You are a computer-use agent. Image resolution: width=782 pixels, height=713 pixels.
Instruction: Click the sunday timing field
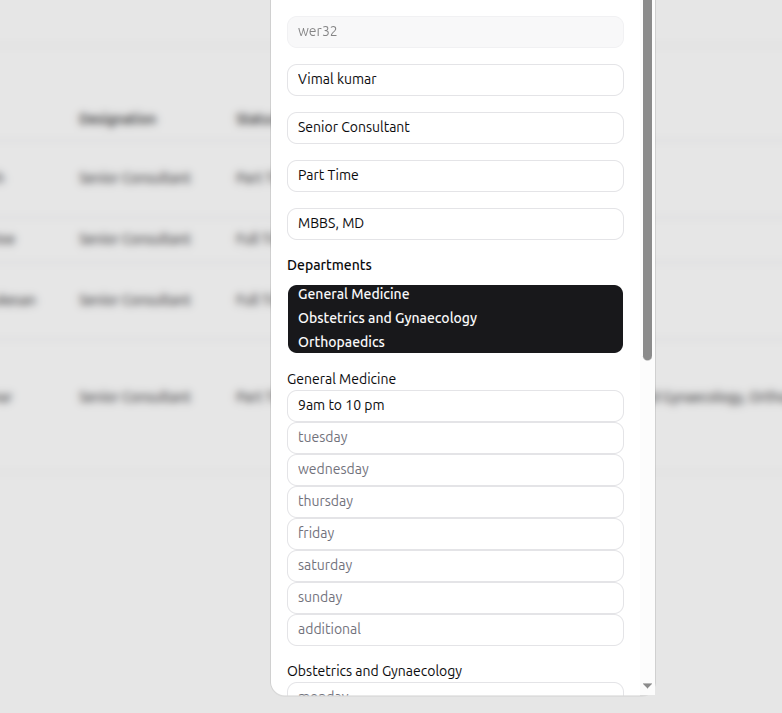click(x=455, y=598)
